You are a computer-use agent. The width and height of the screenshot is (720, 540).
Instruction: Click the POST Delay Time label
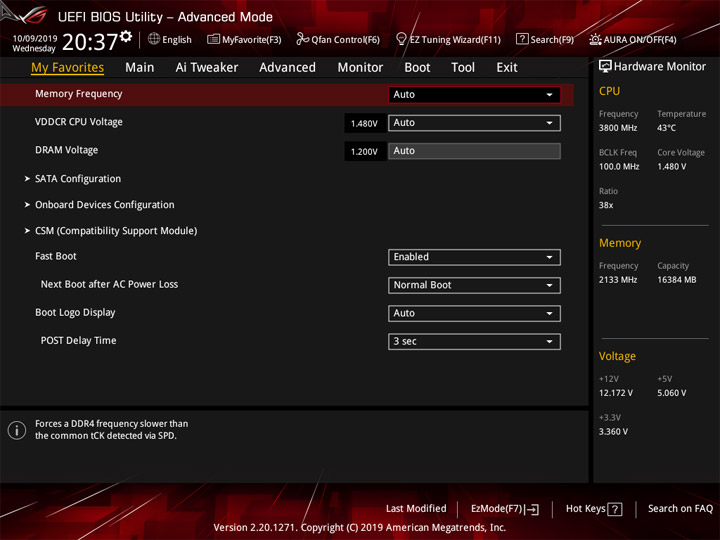click(x=78, y=341)
